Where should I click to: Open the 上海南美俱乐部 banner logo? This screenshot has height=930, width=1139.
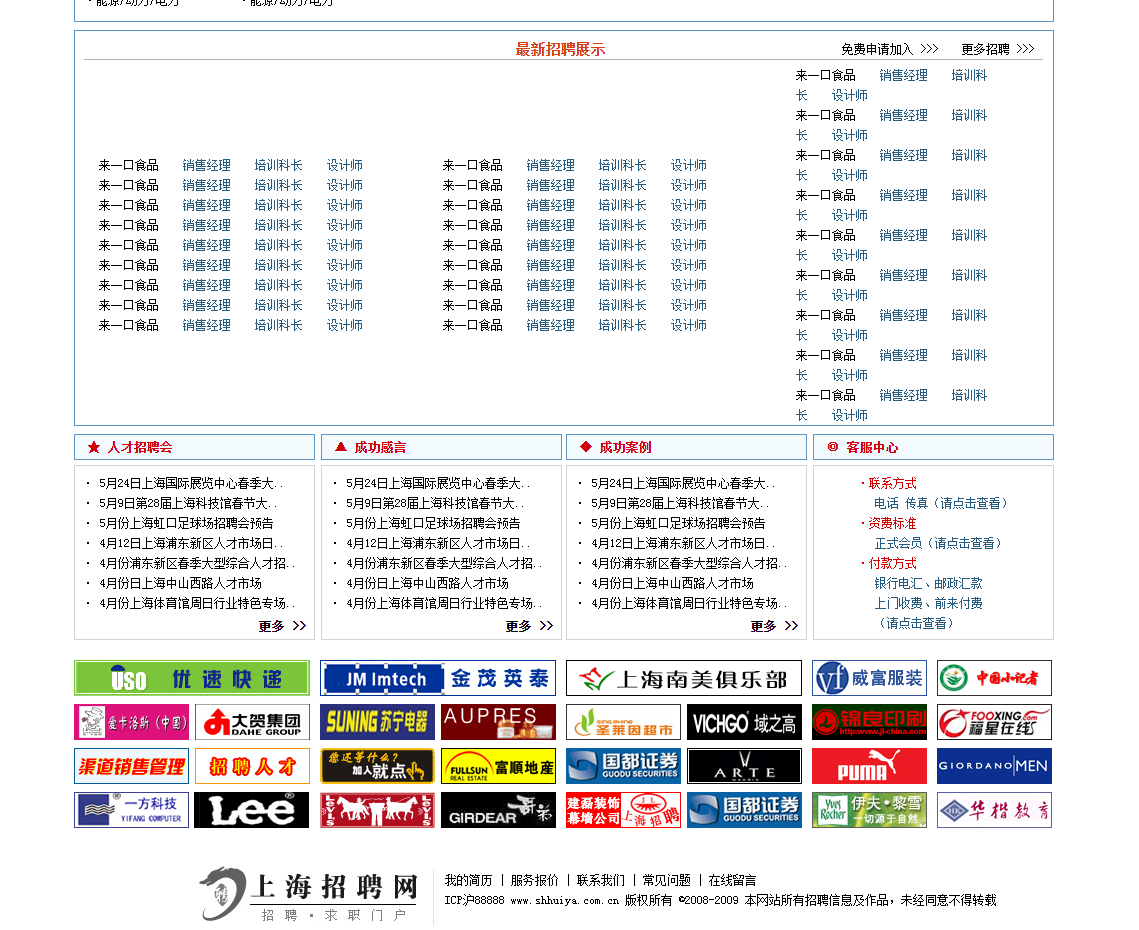pyautogui.click(x=684, y=678)
